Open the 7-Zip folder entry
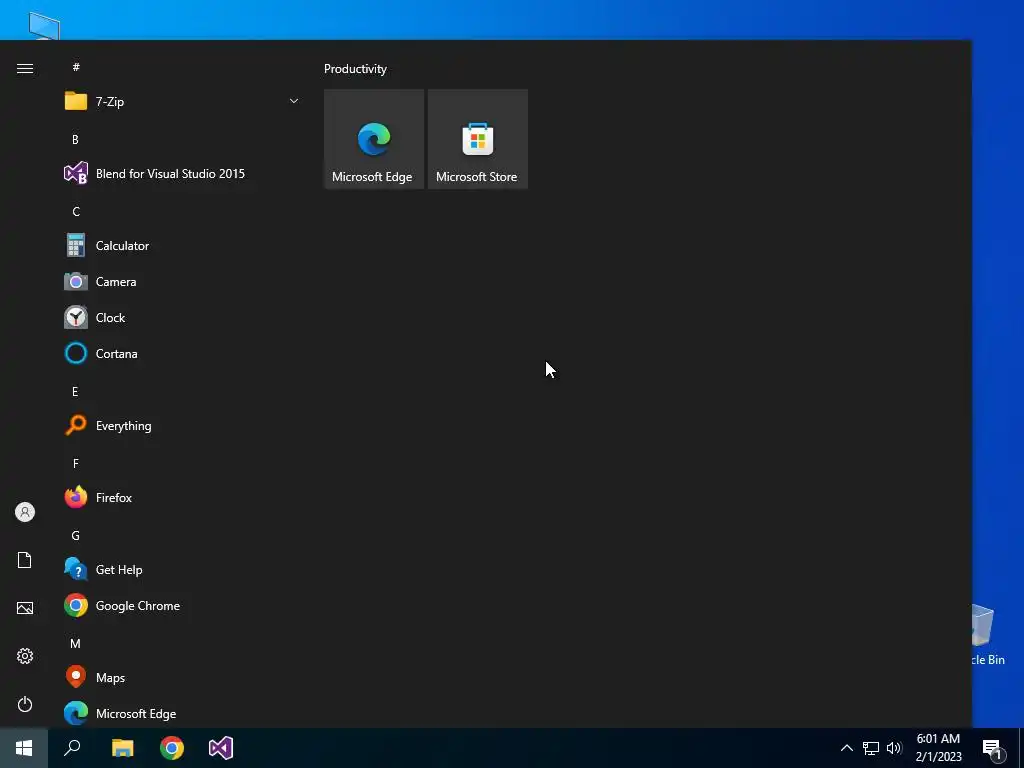1024x768 pixels. (182, 101)
